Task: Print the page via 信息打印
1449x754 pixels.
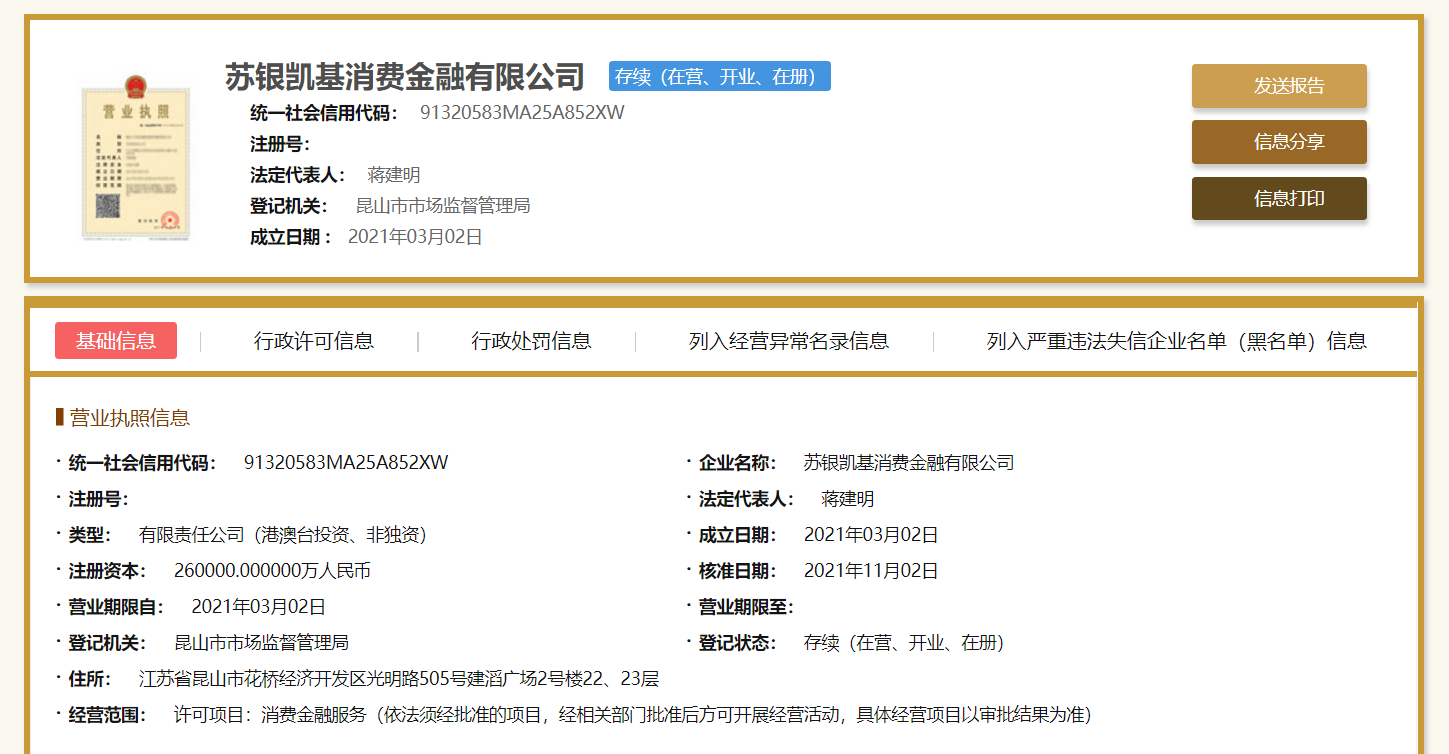Action: (1278, 198)
